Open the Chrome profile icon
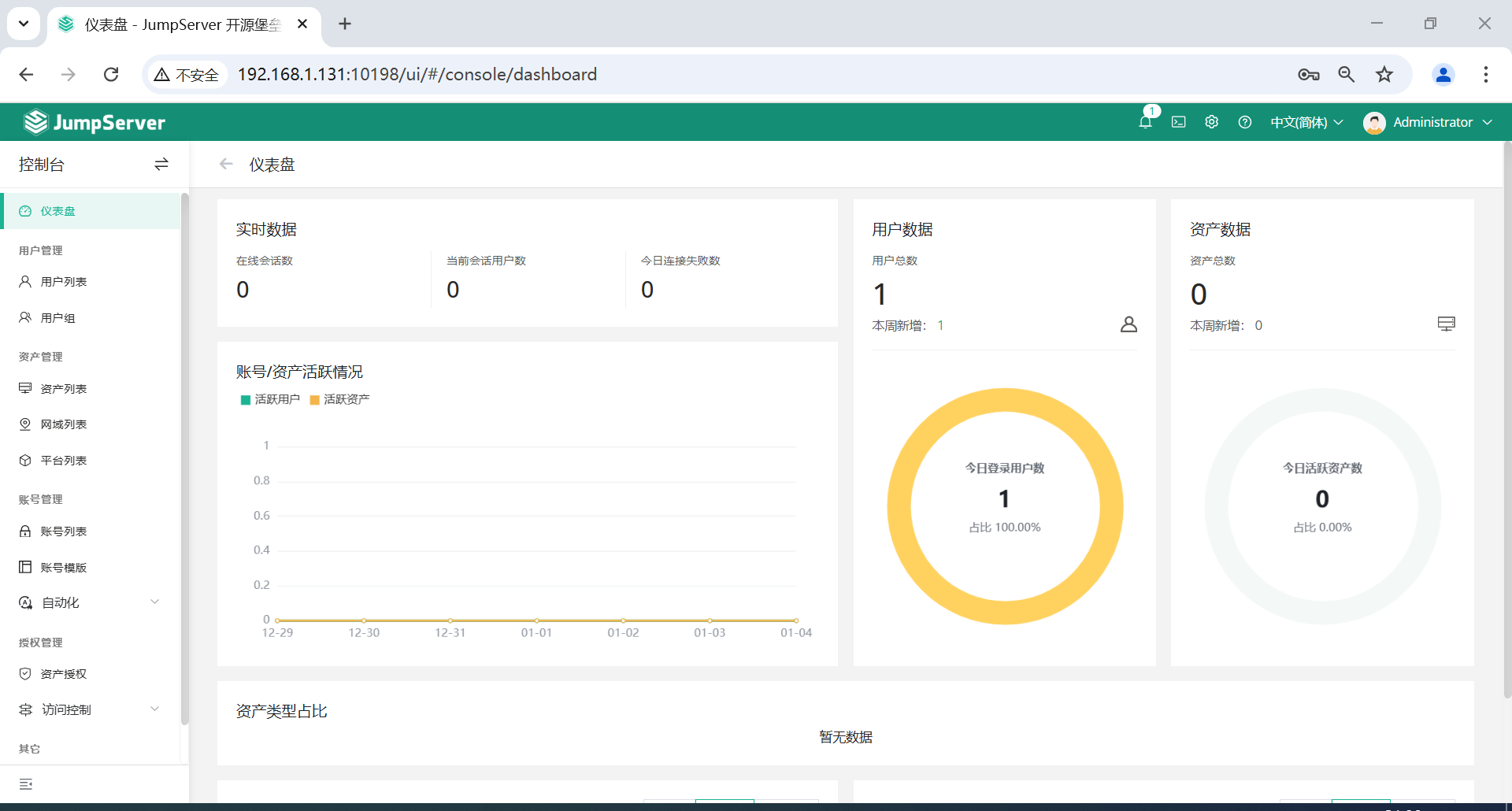 (1443, 74)
